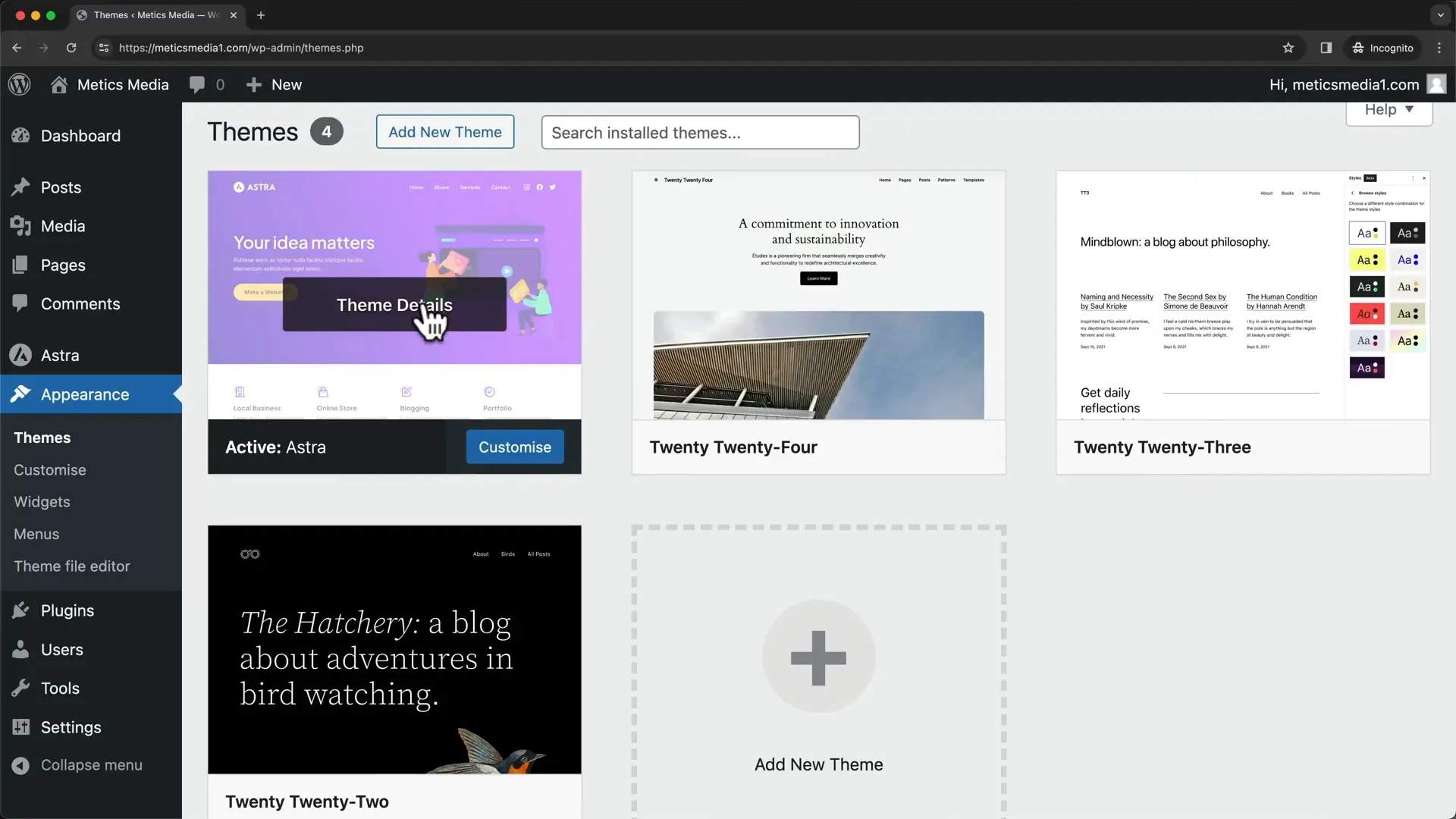Click the Active: Astra label
The height and width of the screenshot is (819, 1456).
pyautogui.click(x=275, y=447)
